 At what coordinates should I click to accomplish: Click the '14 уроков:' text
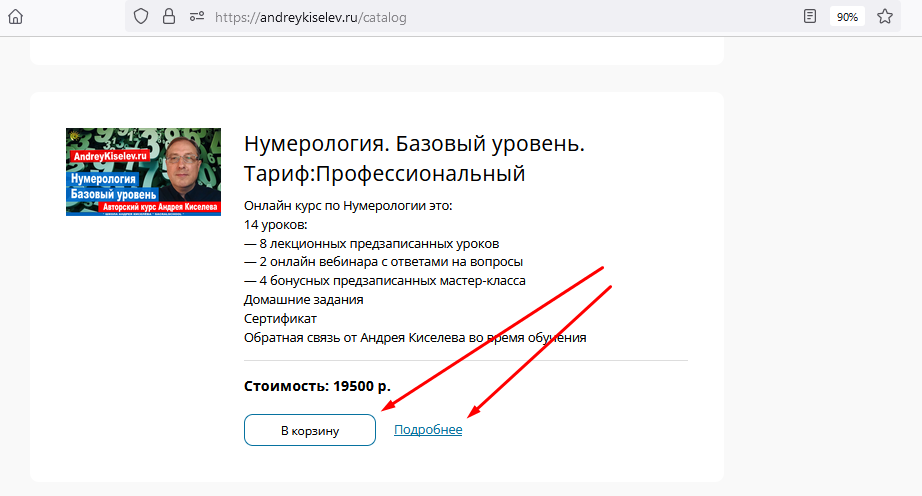pyautogui.click(x=276, y=224)
